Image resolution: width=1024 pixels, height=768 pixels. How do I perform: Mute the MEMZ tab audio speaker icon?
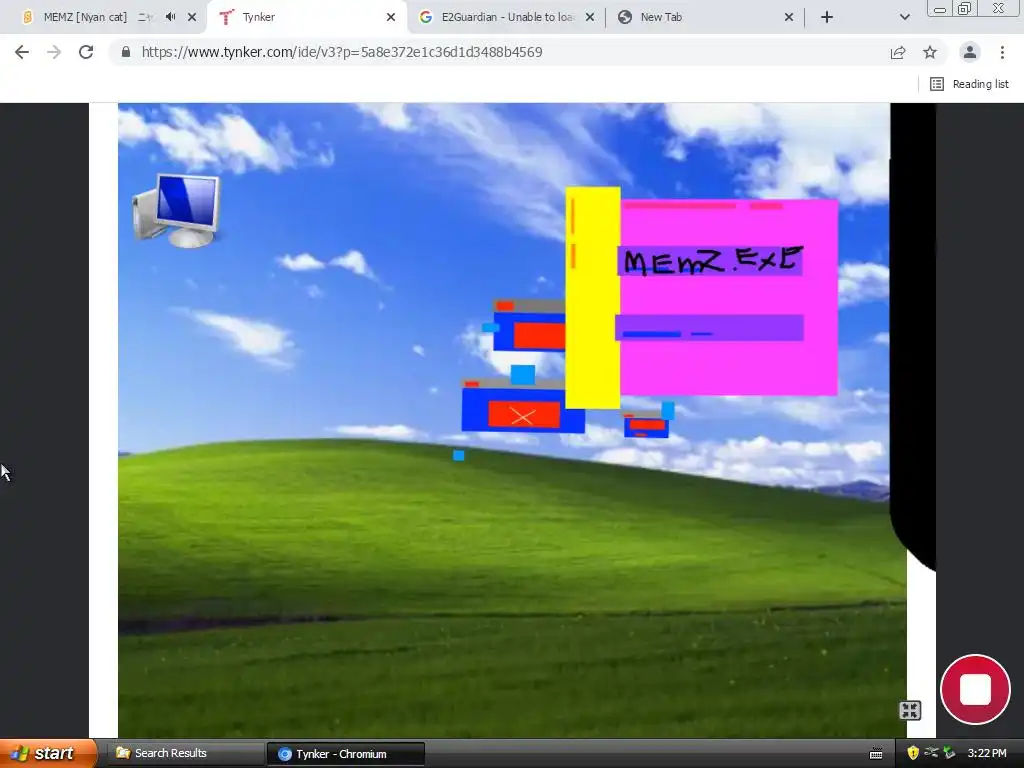point(170,17)
